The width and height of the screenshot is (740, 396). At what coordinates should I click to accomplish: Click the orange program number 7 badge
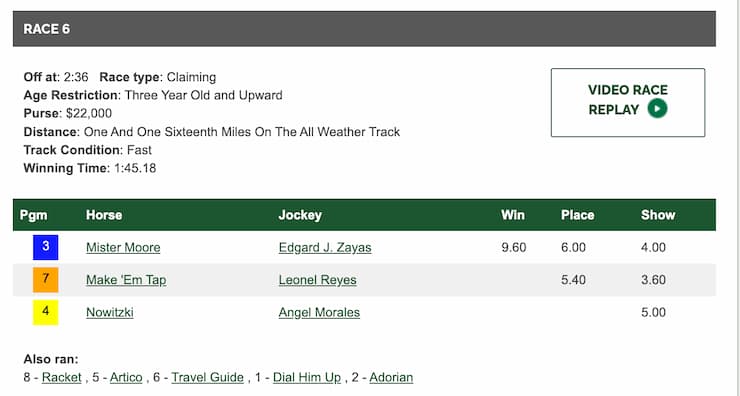coord(45,280)
